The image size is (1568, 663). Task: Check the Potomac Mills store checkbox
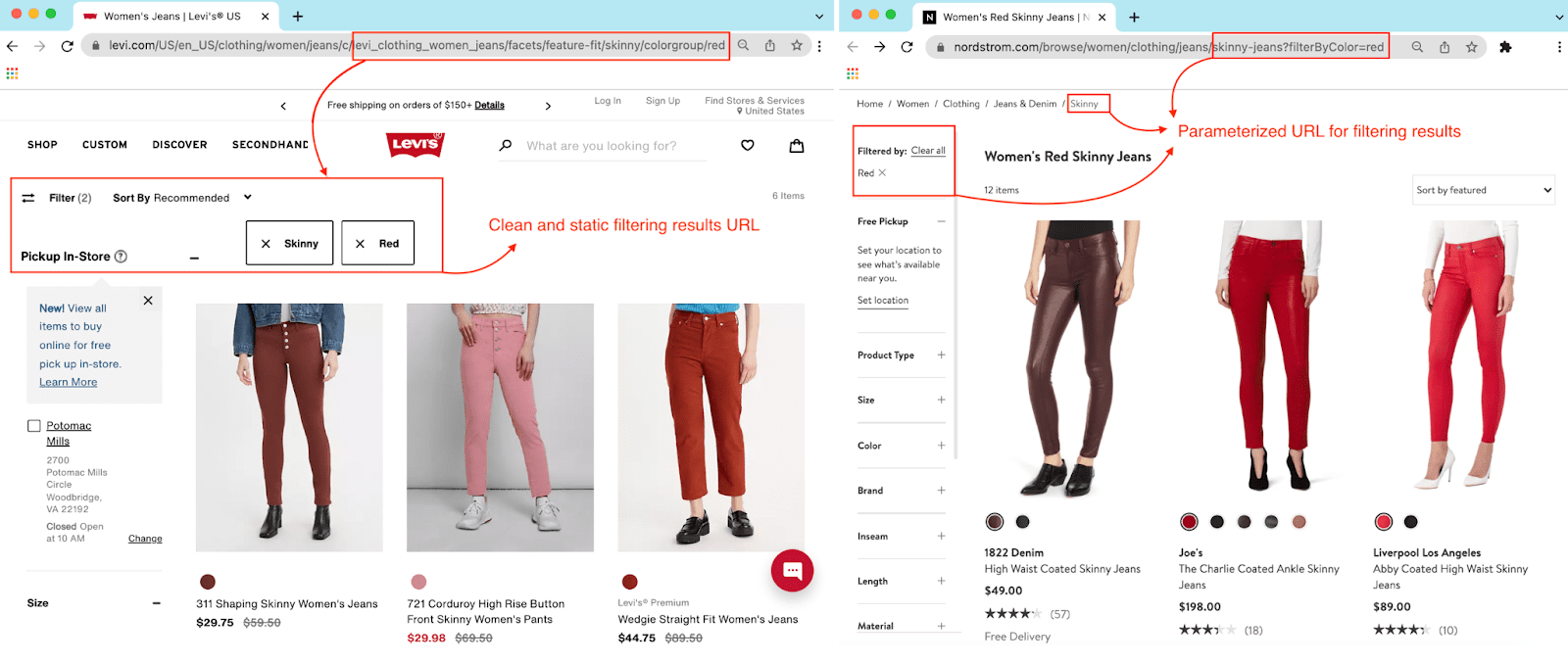tap(34, 426)
